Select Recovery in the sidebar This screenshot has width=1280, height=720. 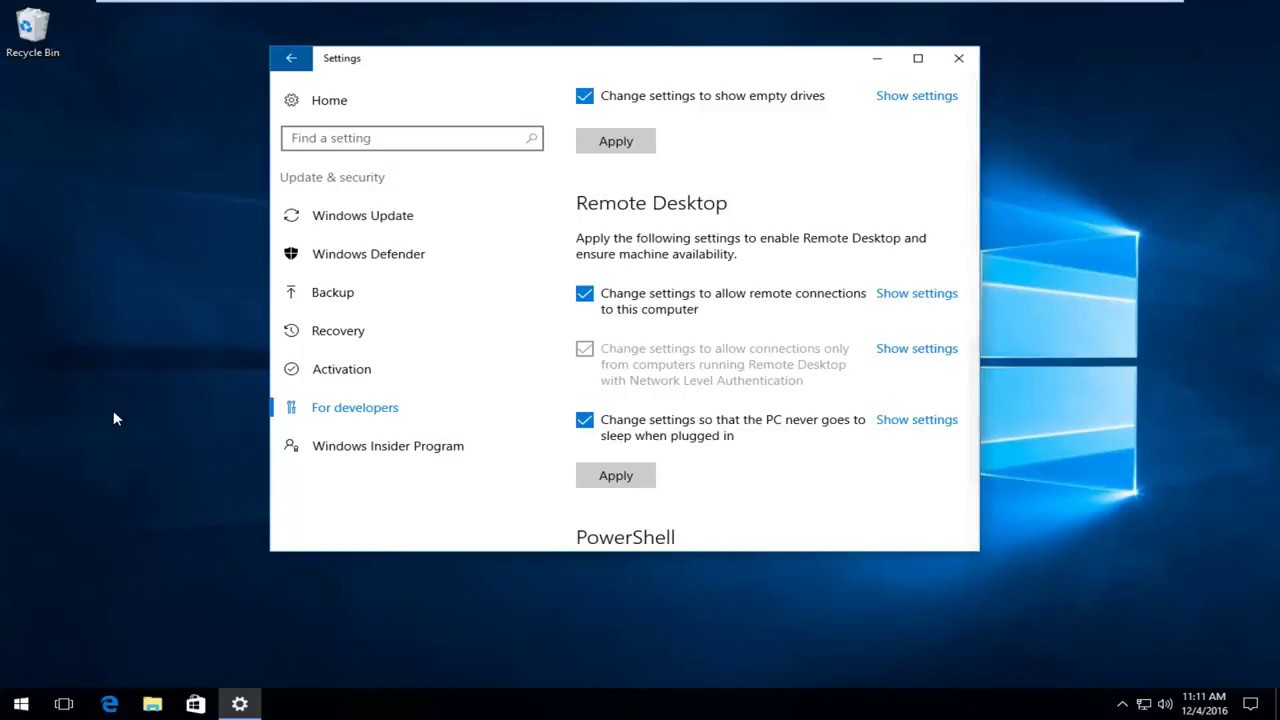click(338, 331)
